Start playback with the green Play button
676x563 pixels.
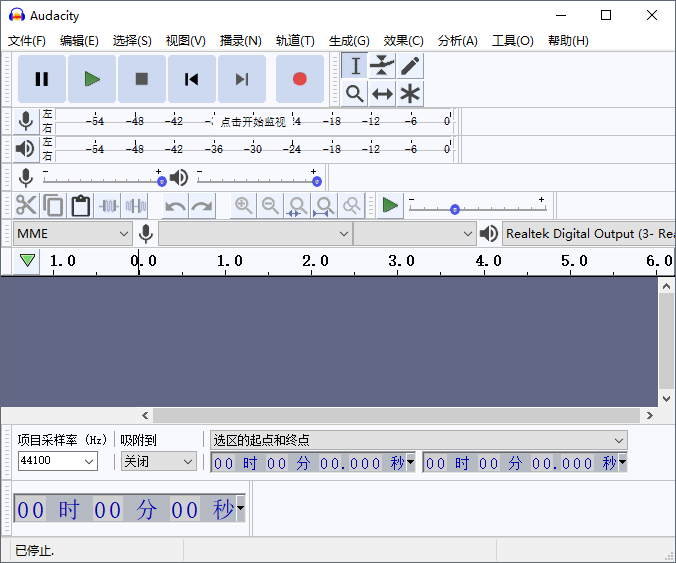point(92,79)
